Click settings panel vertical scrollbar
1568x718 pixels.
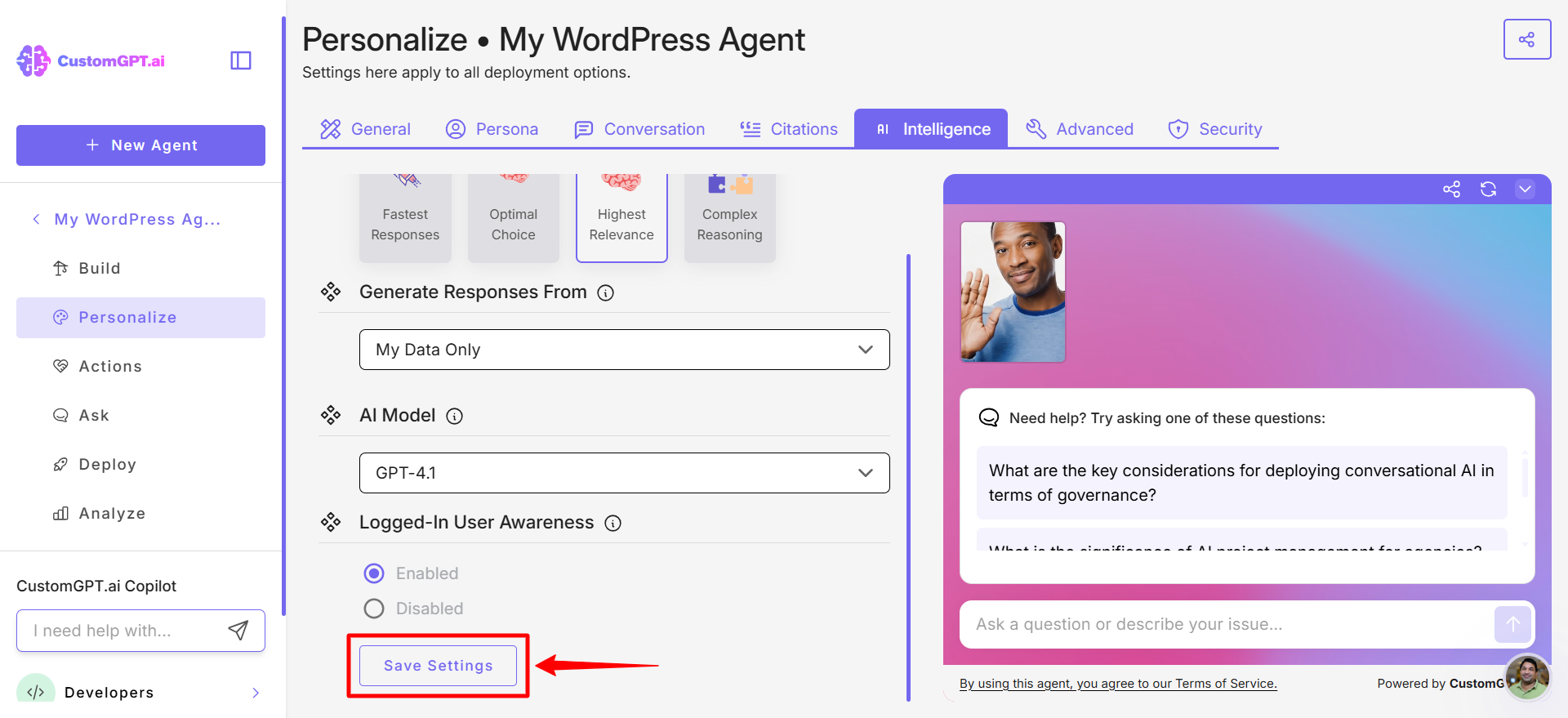pyautogui.click(x=908, y=478)
